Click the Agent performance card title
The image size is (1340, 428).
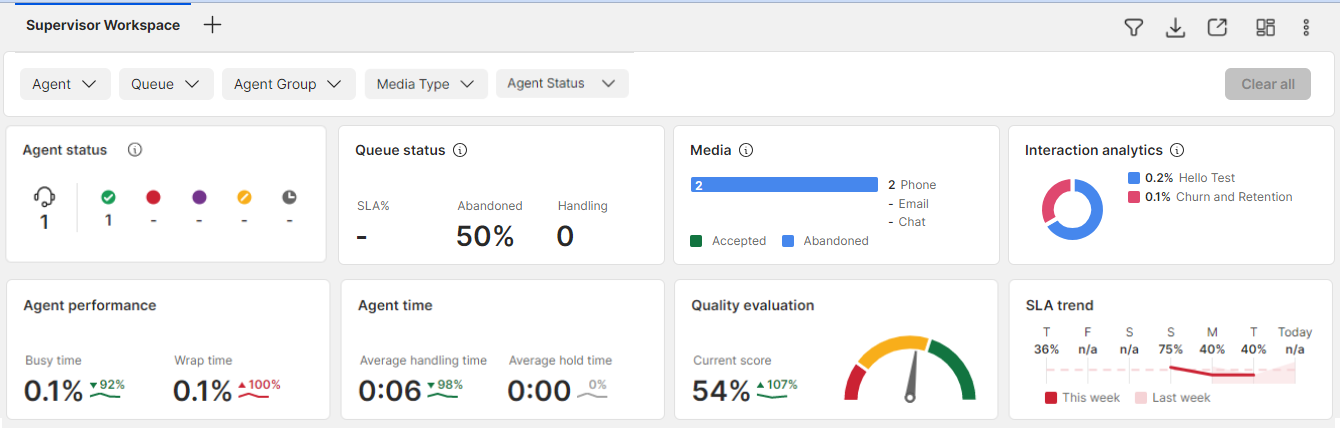pyautogui.click(x=90, y=305)
